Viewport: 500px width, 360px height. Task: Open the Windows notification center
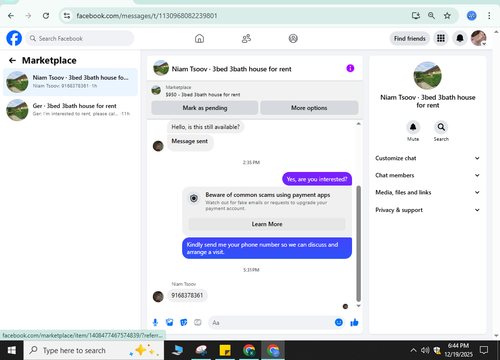tap(483, 350)
